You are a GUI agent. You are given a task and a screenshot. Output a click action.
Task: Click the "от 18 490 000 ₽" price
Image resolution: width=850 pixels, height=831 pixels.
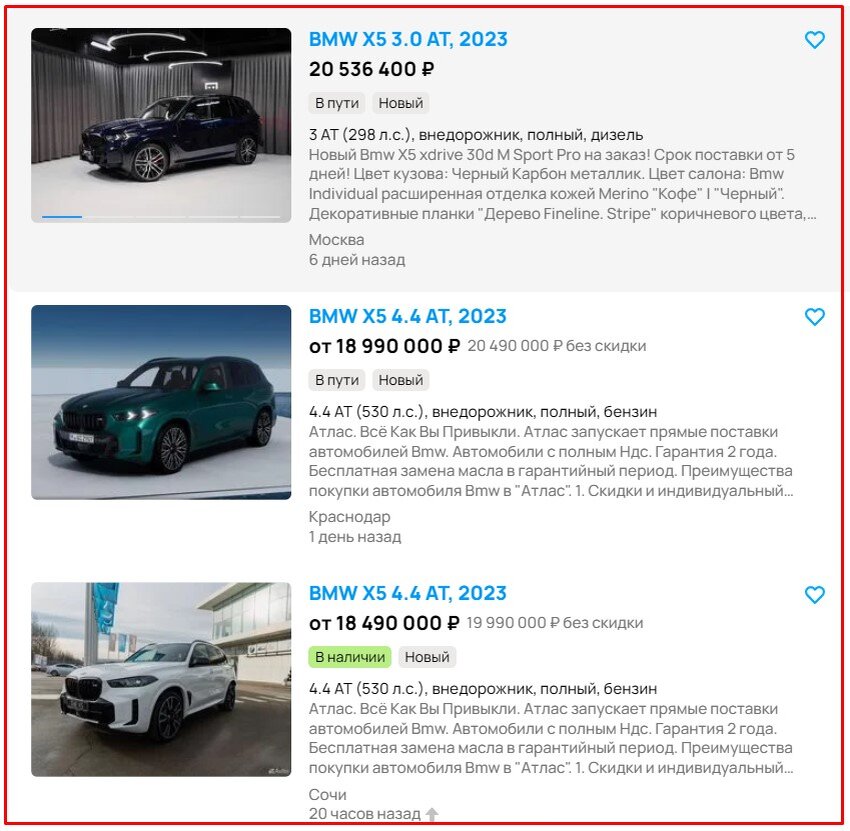pos(384,623)
